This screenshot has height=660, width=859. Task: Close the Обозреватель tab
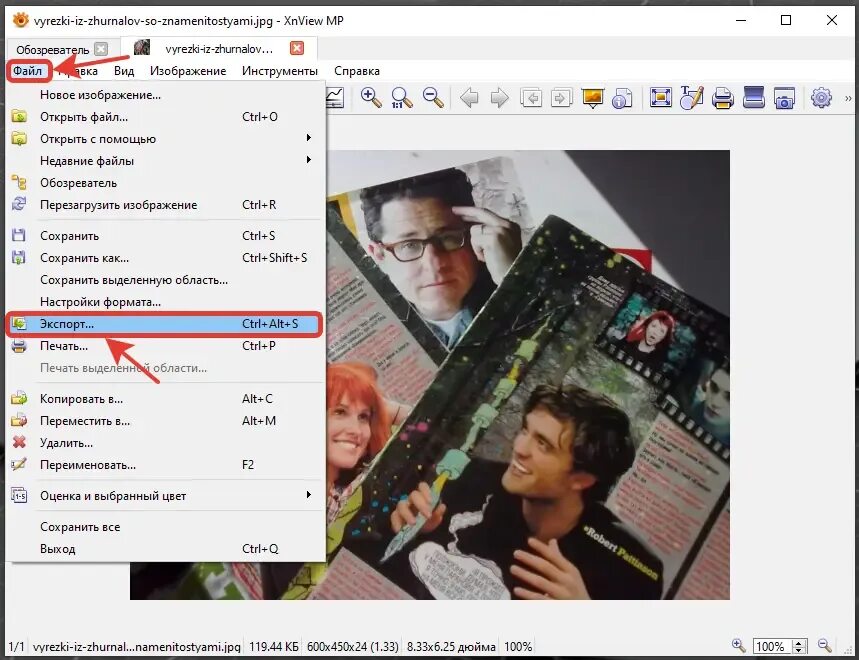(x=101, y=49)
